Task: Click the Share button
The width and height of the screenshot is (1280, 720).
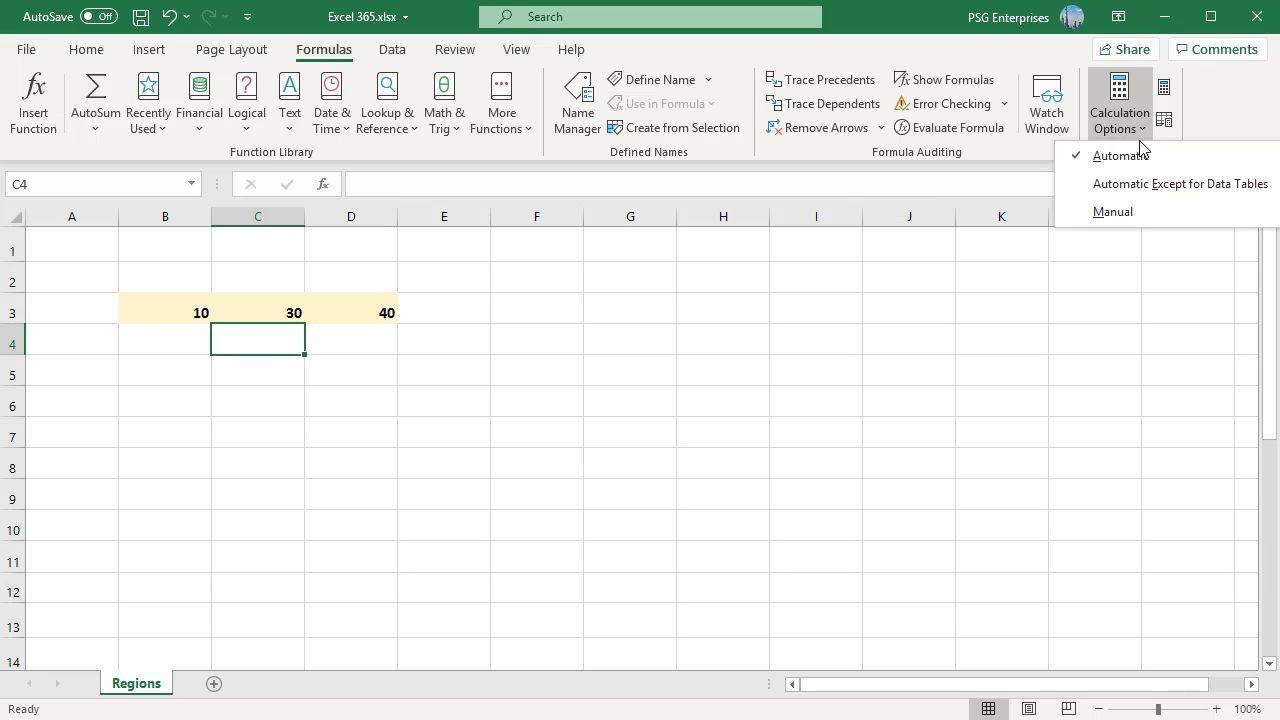Action: [x=1124, y=49]
